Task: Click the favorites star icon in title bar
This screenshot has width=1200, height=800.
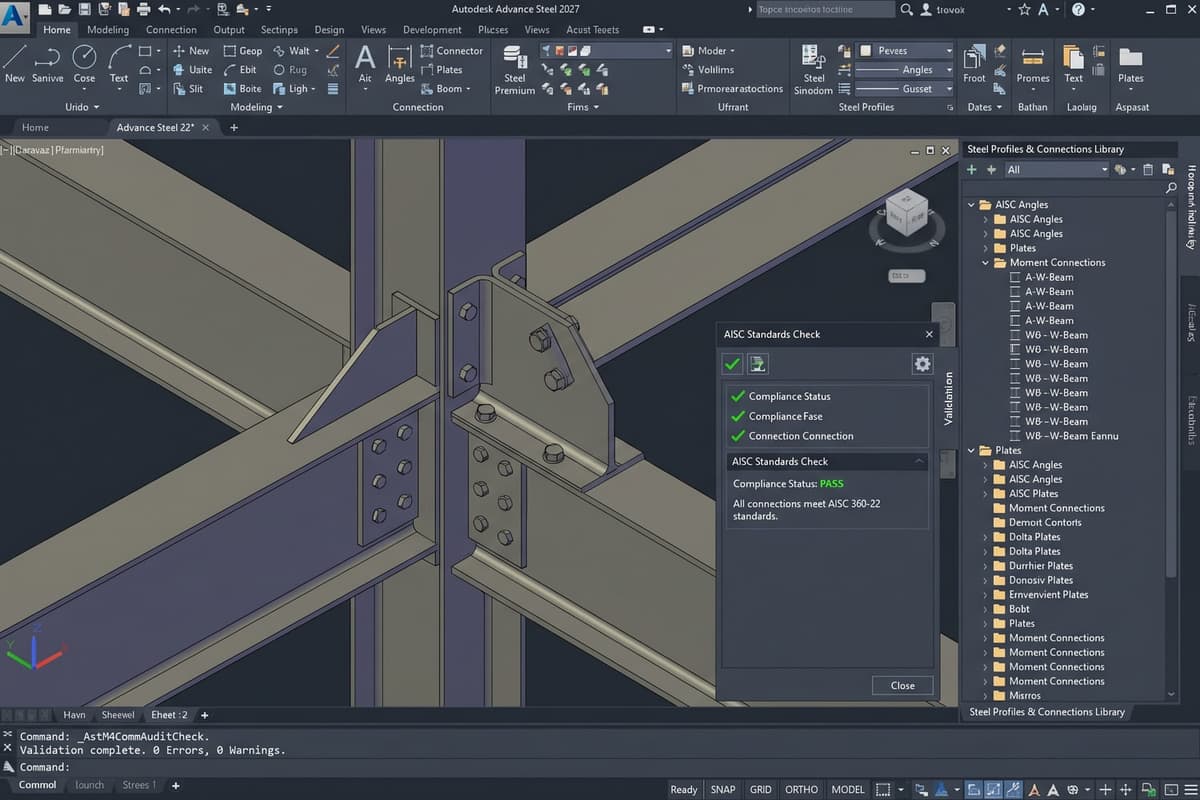Action: click(1024, 9)
